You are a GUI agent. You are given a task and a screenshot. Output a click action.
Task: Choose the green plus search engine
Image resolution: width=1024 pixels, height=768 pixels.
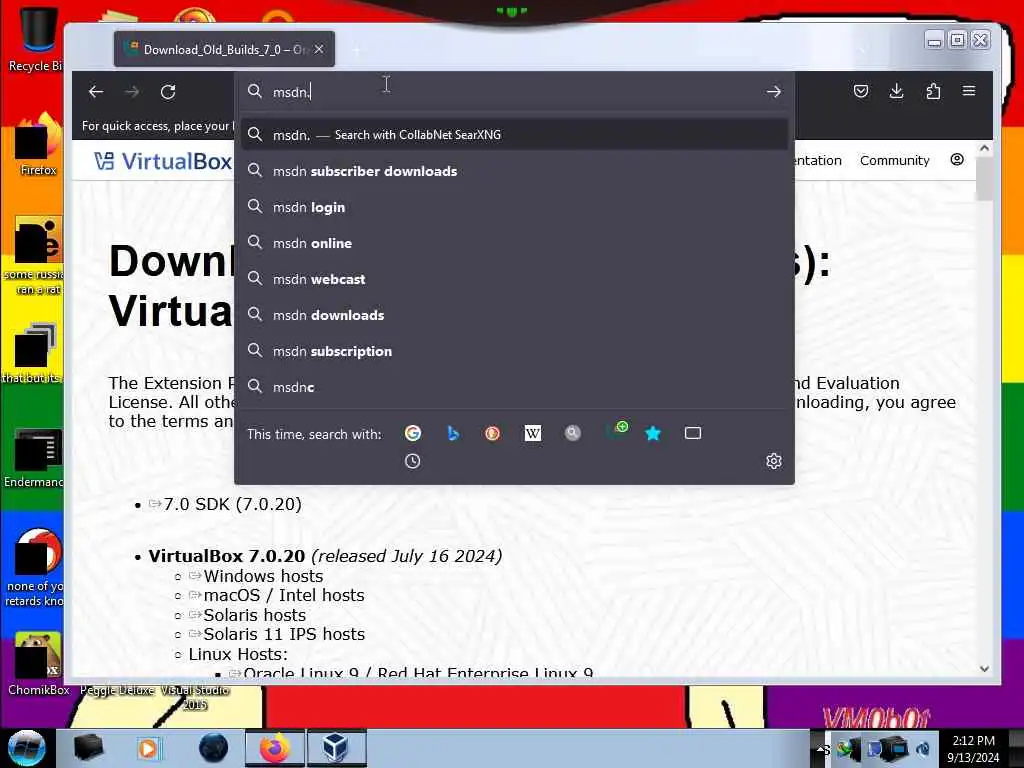click(x=617, y=431)
